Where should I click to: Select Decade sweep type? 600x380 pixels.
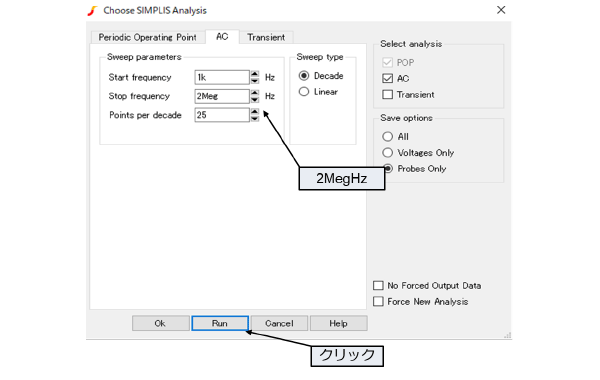coord(304,76)
